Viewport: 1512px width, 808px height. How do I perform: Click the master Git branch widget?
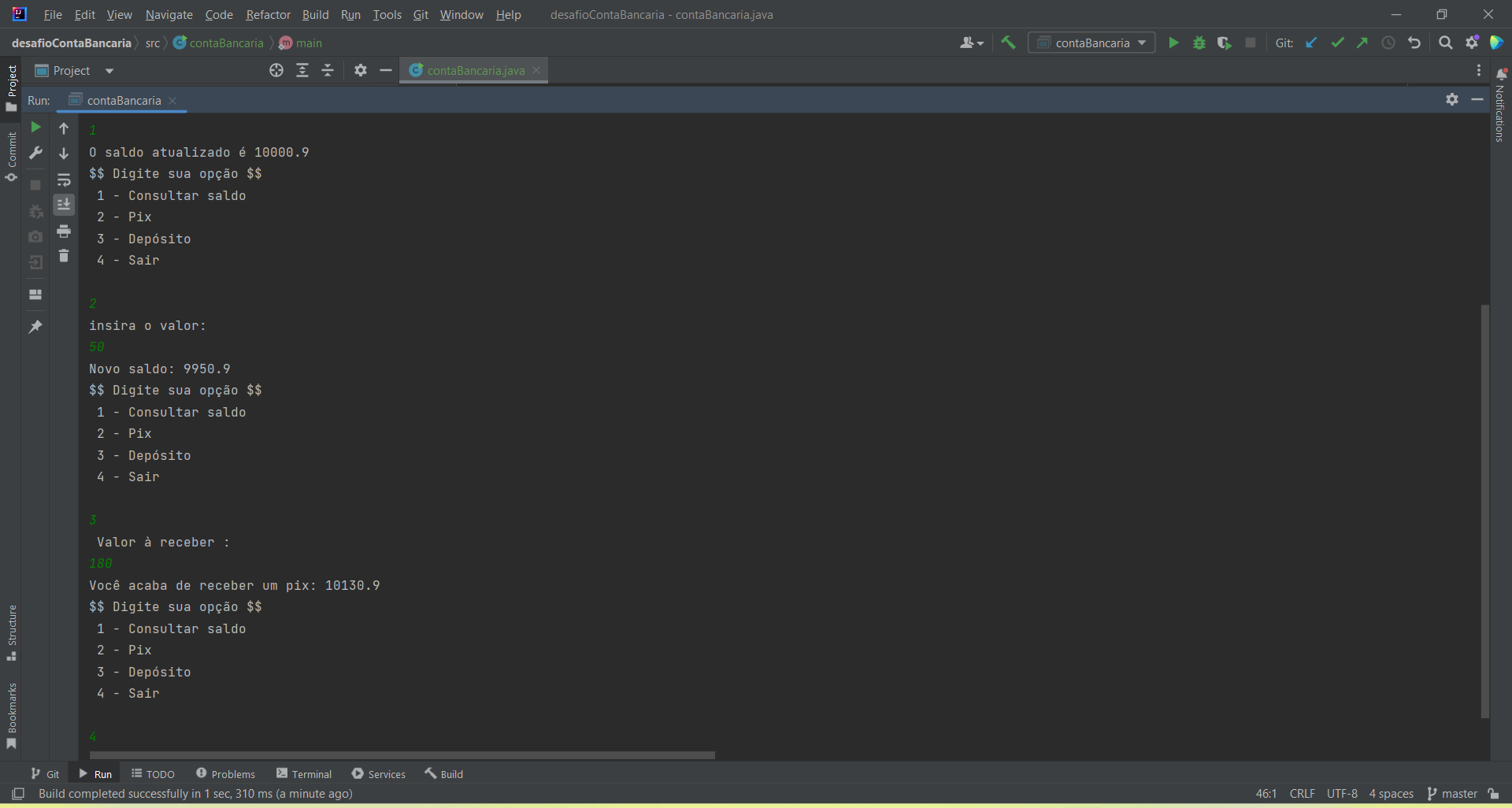click(1452, 794)
